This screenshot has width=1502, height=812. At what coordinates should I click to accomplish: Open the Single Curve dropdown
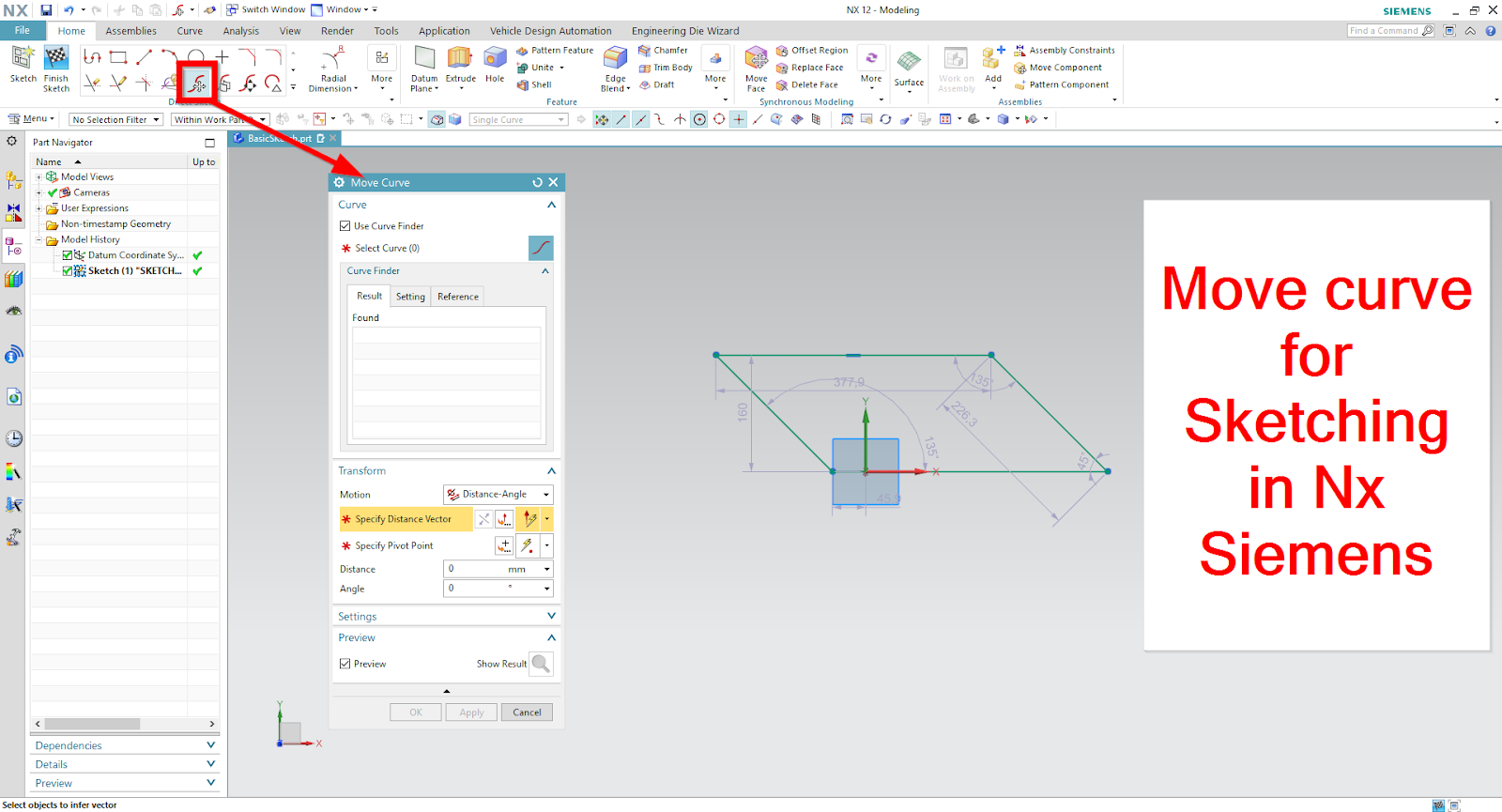[518, 120]
